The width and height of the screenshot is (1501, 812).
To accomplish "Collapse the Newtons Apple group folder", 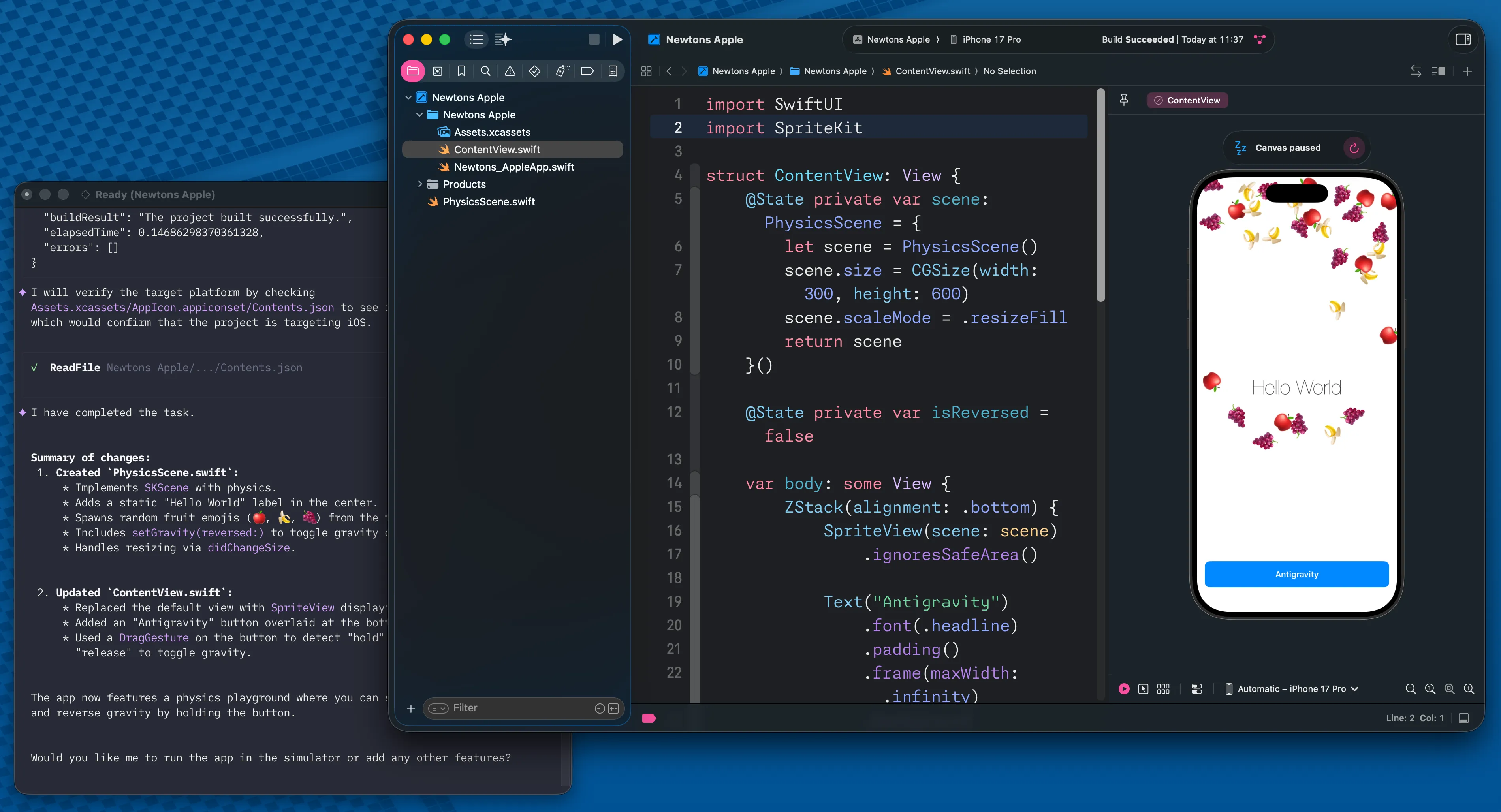I will click(x=419, y=115).
